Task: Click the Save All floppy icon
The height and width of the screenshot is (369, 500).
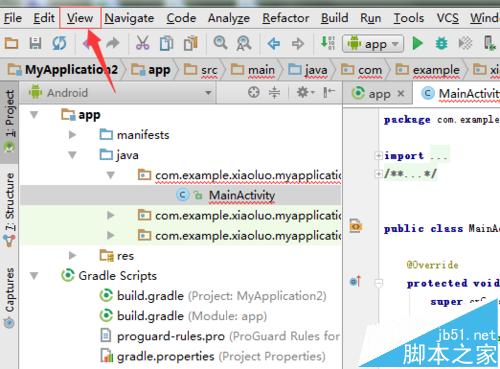Action: [x=35, y=43]
